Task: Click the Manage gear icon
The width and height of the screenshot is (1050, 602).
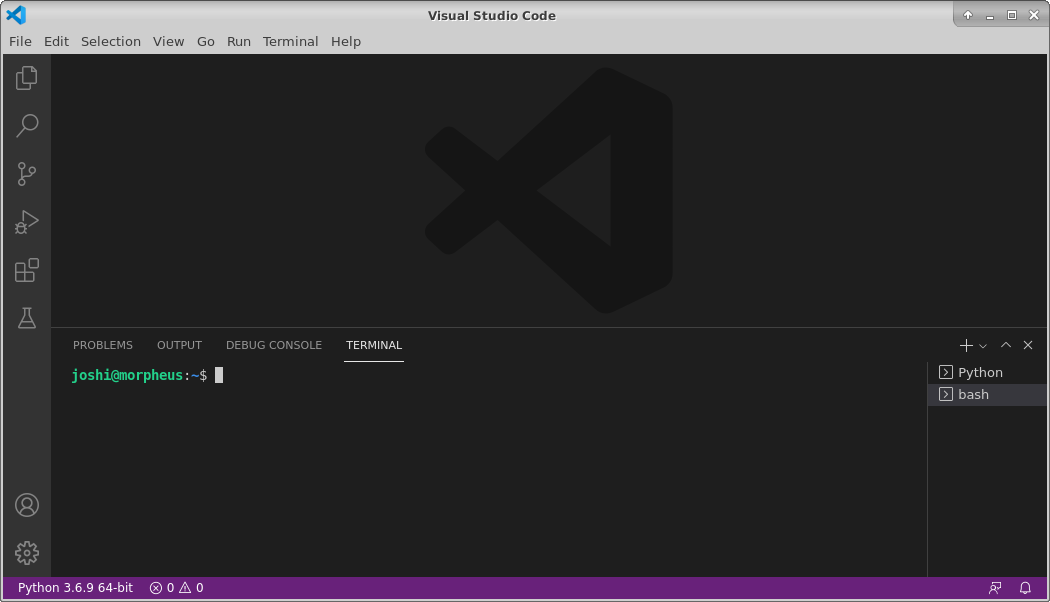Action: (x=26, y=553)
